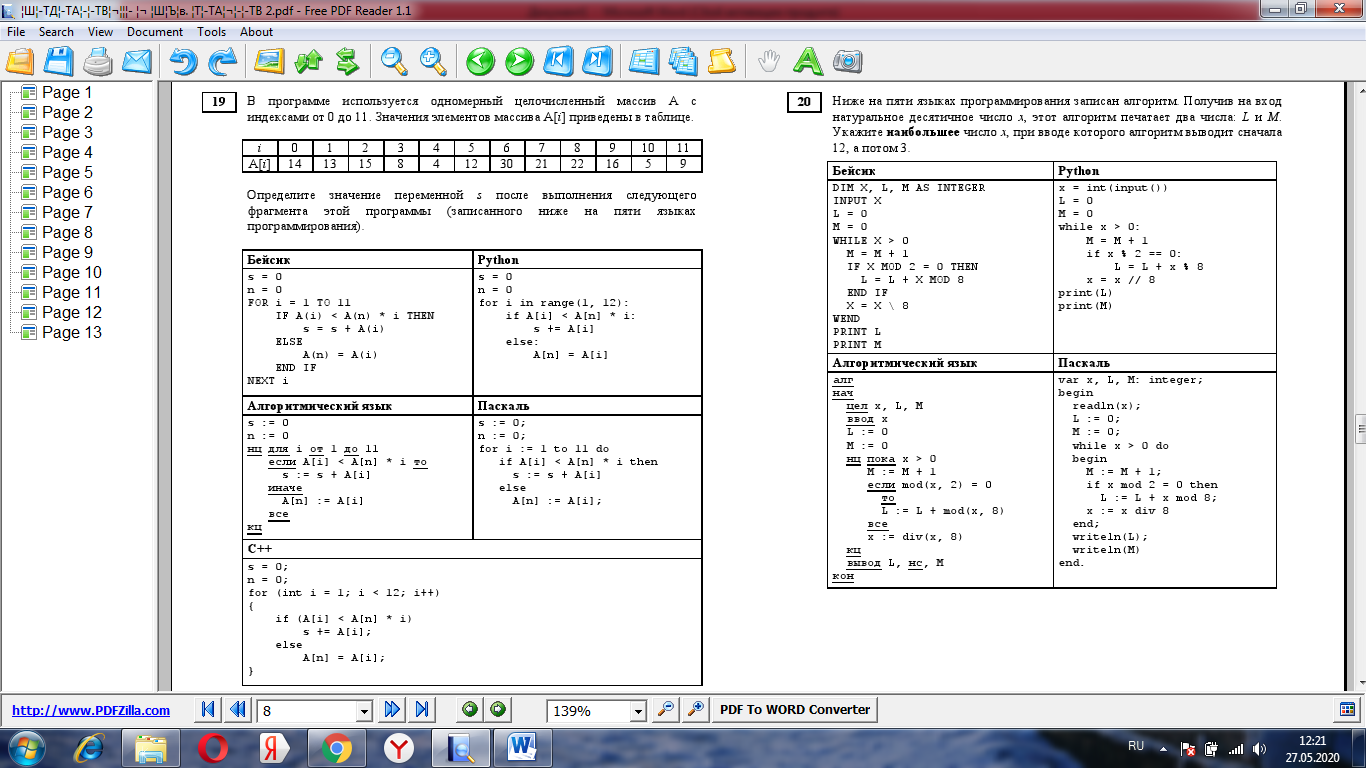This screenshot has width=1366, height=768.
Task: Click the previous-page double arrow in bottom bar
Action: point(238,710)
